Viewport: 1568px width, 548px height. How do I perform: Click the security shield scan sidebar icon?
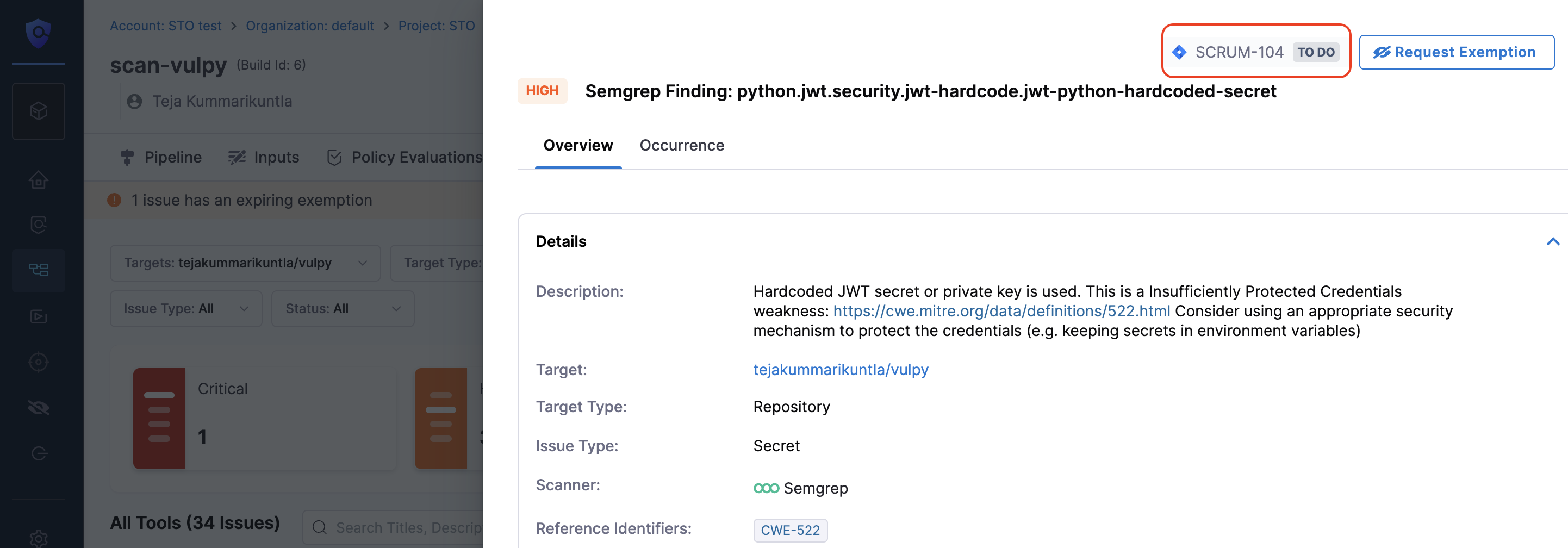point(39,225)
